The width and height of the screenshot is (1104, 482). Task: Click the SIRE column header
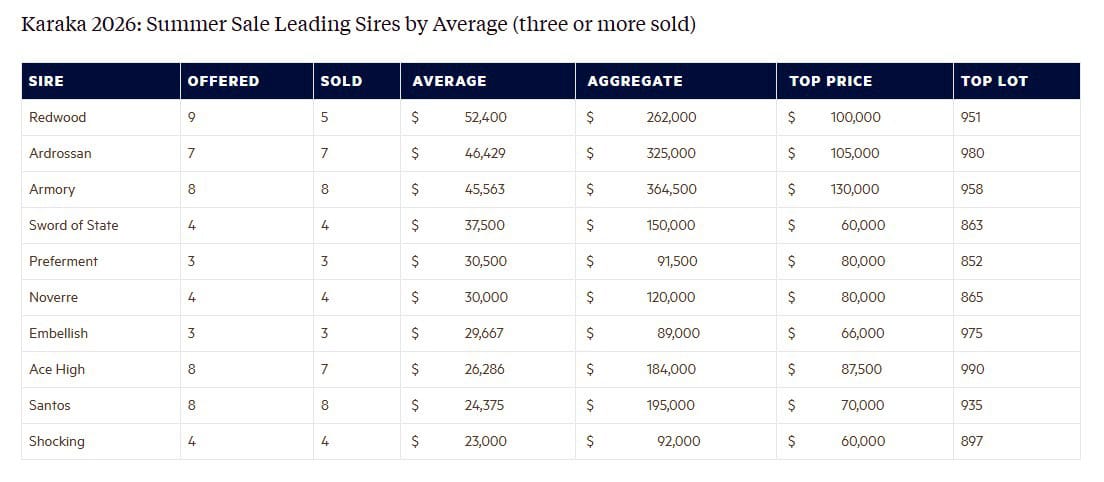point(46,81)
